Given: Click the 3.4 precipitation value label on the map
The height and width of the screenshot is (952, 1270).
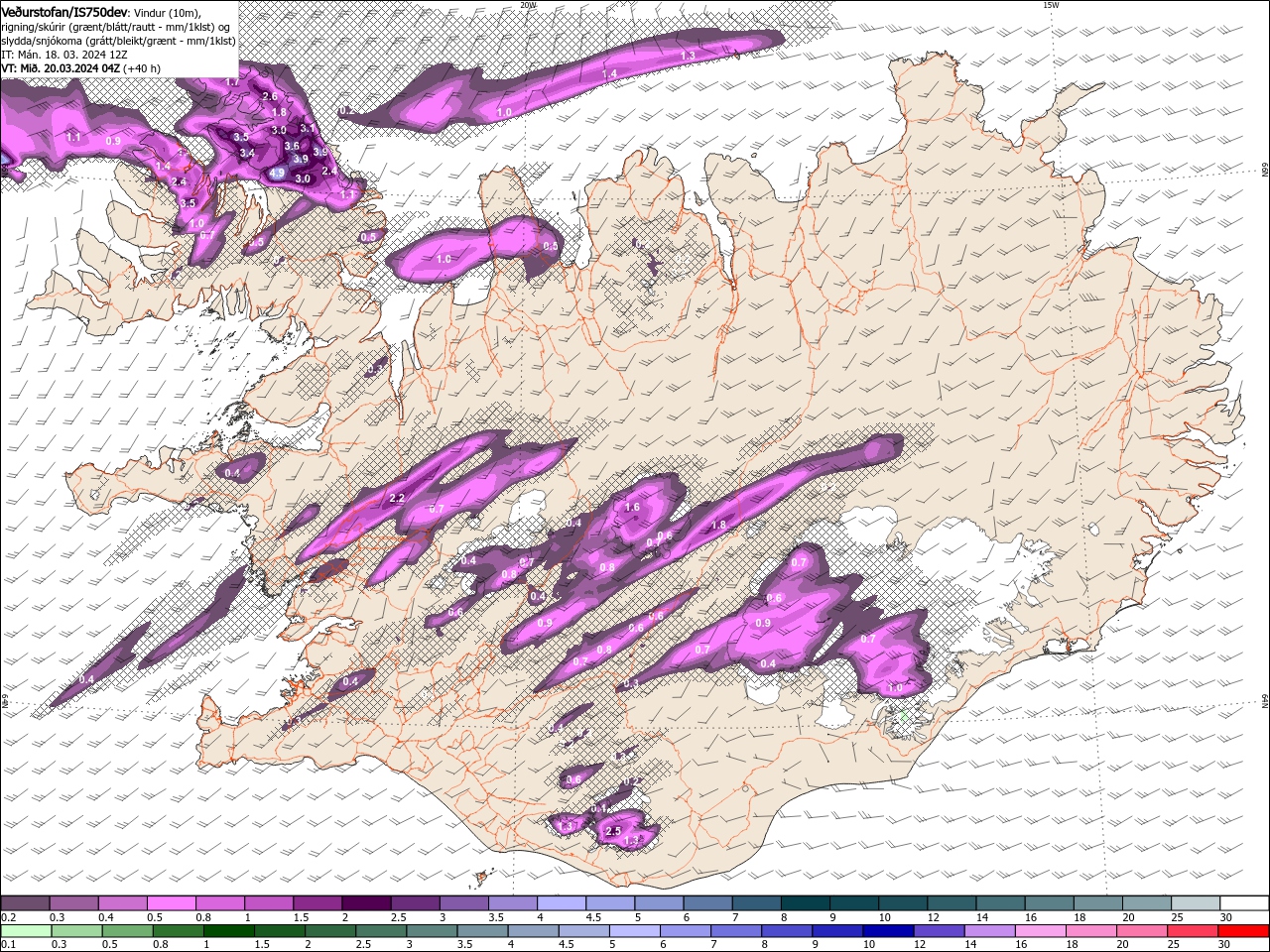Looking at the screenshot, I should click(x=247, y=154).
